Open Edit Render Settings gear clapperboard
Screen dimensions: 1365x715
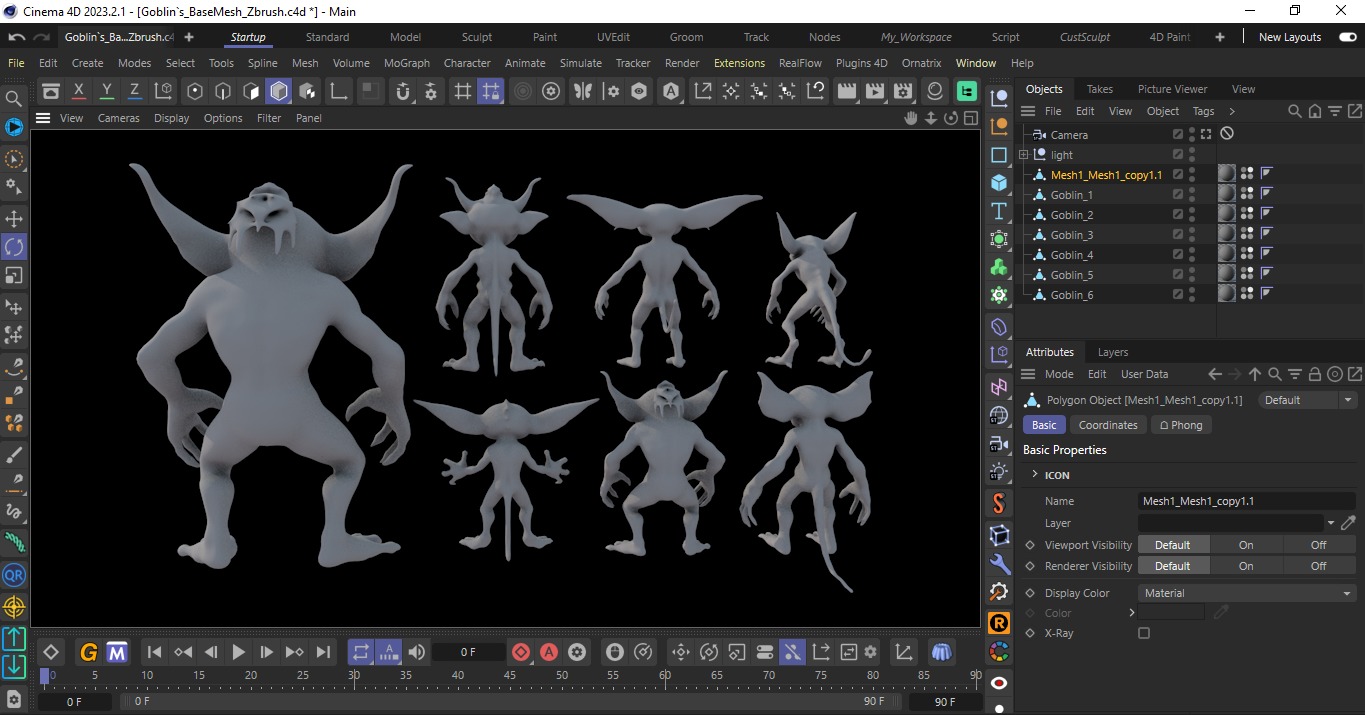coord(903,91)
